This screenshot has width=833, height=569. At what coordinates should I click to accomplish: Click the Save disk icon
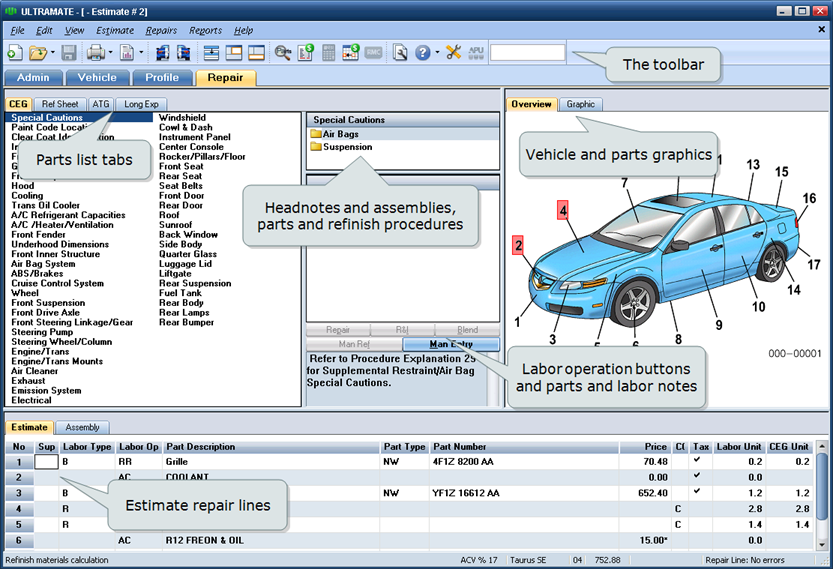coord(69,52)
